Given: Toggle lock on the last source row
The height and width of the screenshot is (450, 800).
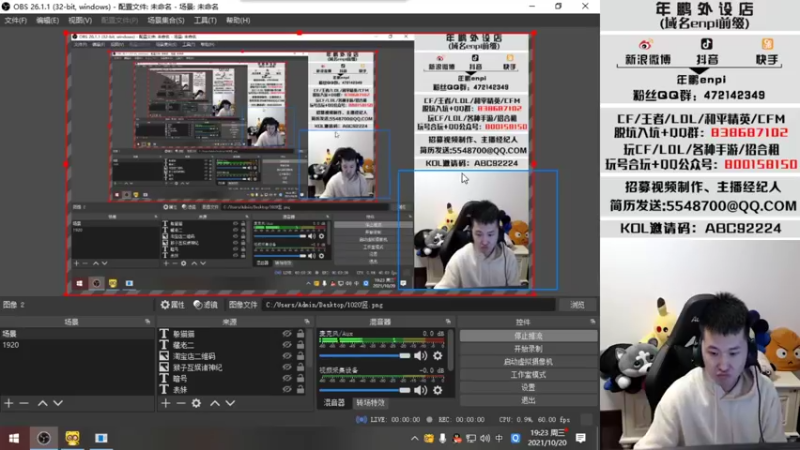Looking at the screenshot, I should point(301,390).
